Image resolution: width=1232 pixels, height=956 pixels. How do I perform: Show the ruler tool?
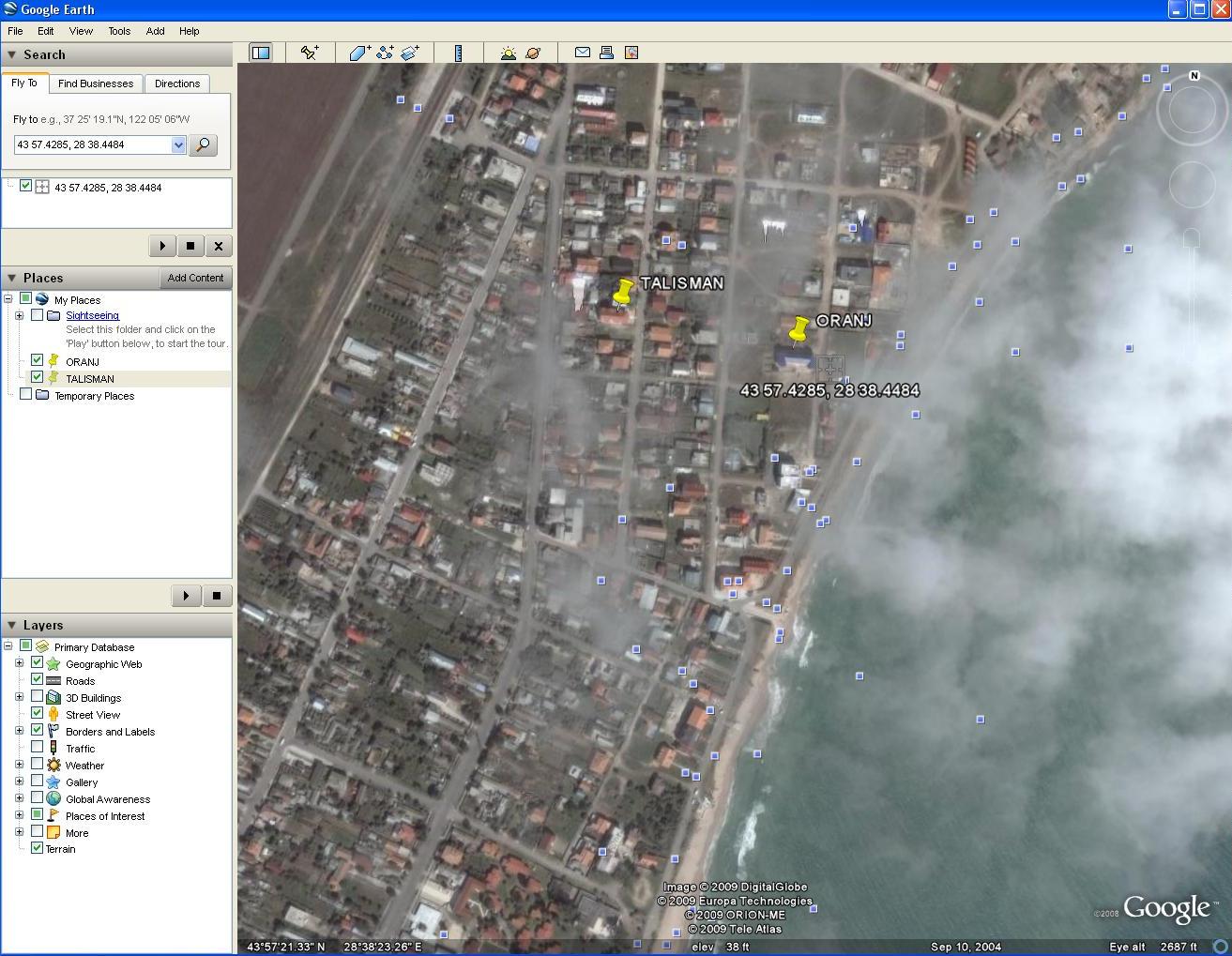click(458, 53)
